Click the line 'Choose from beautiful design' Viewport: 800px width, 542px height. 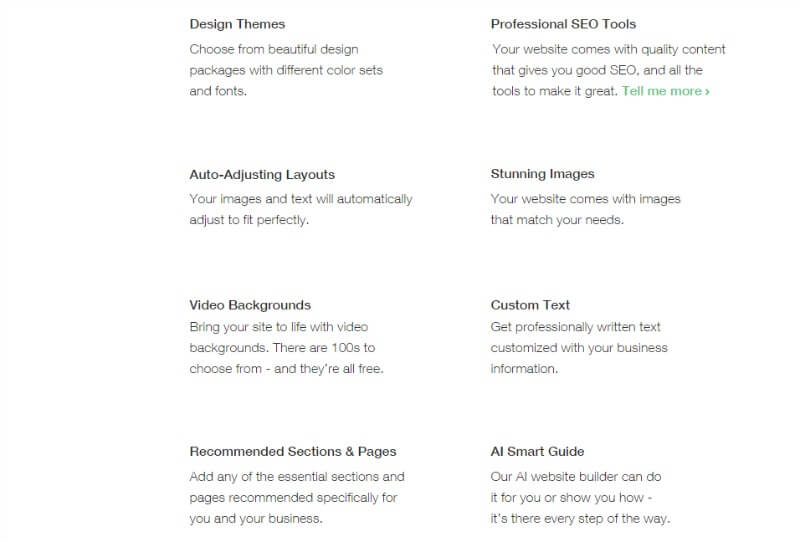tap(274, 50)
